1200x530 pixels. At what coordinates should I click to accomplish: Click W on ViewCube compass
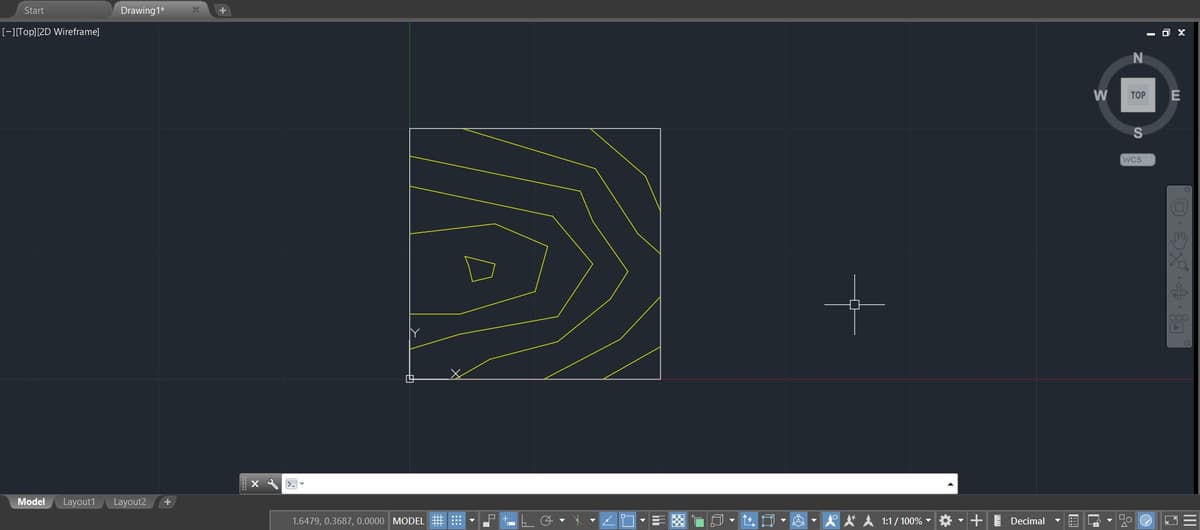1099,96
